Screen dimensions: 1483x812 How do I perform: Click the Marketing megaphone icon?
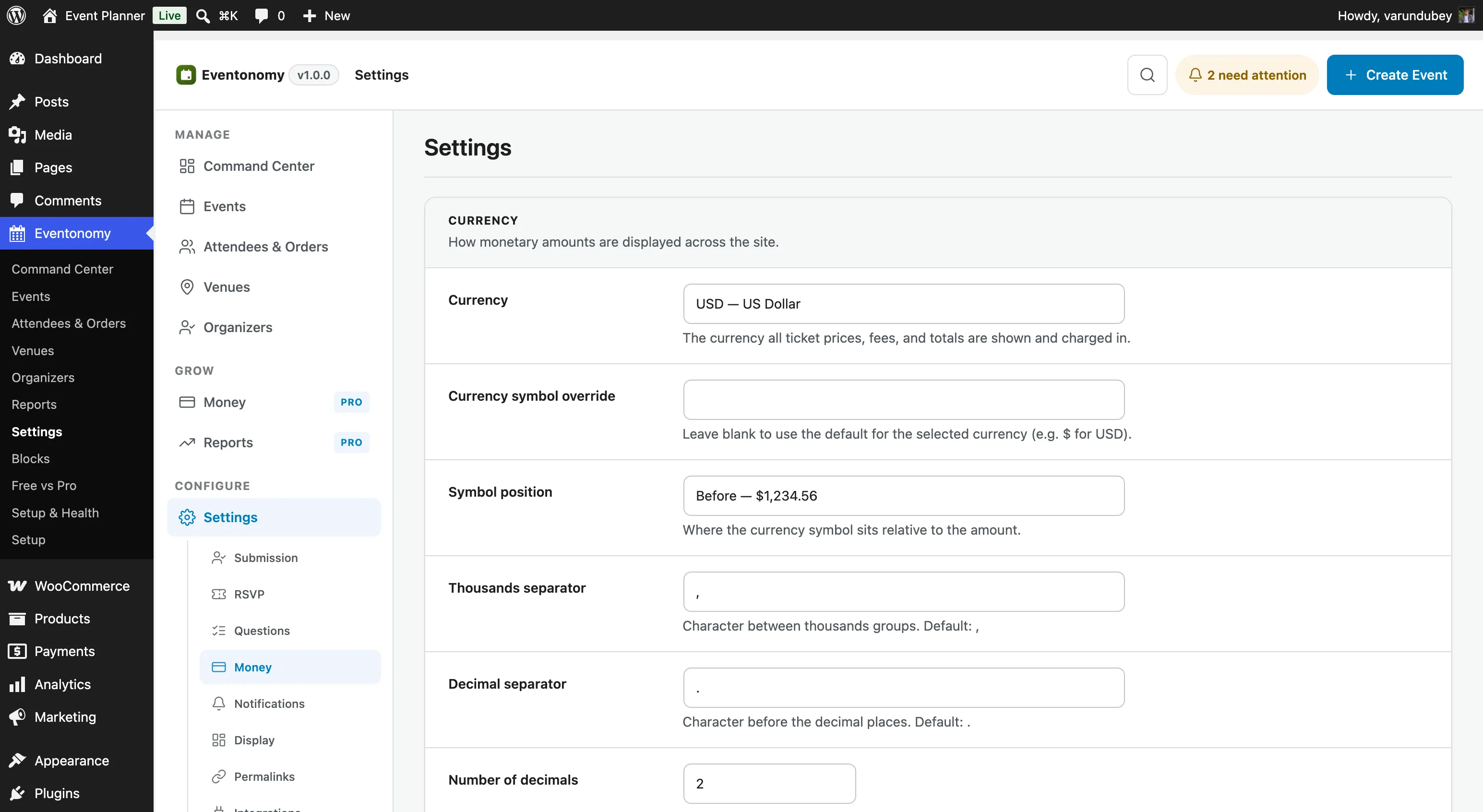tap(17, 716)
